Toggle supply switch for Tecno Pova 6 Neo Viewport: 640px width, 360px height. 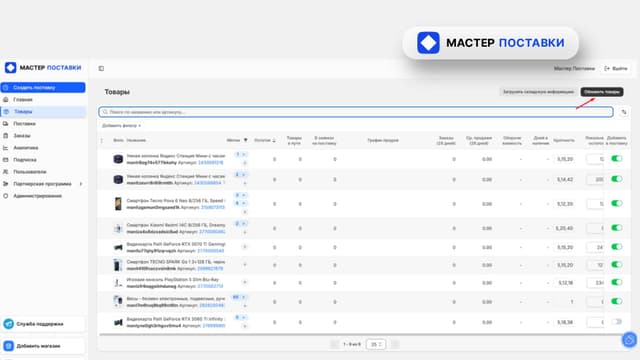point(617,203)
